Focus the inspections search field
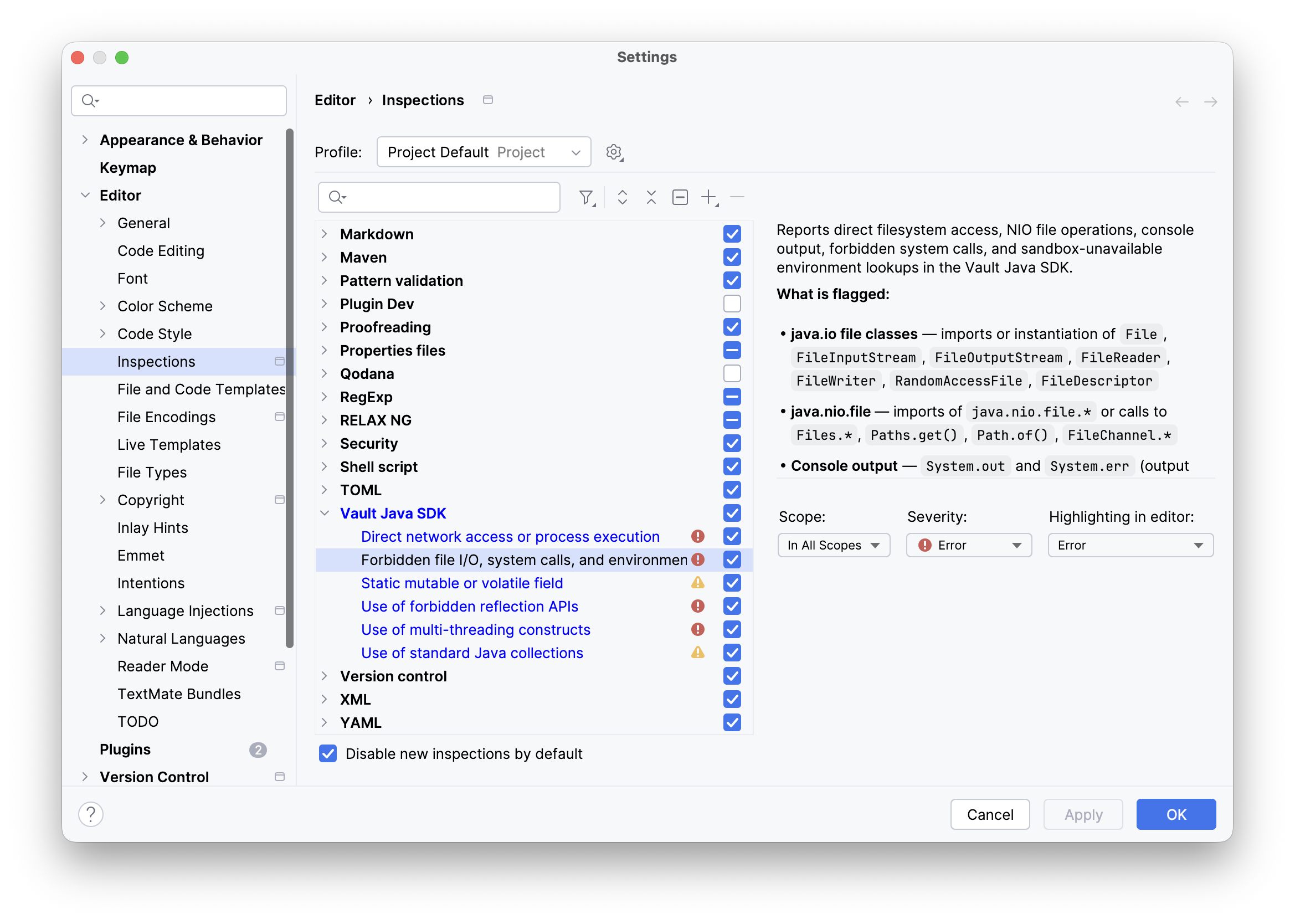The width and height of the screenshot is (1295, 924). (x=439, y=197)
